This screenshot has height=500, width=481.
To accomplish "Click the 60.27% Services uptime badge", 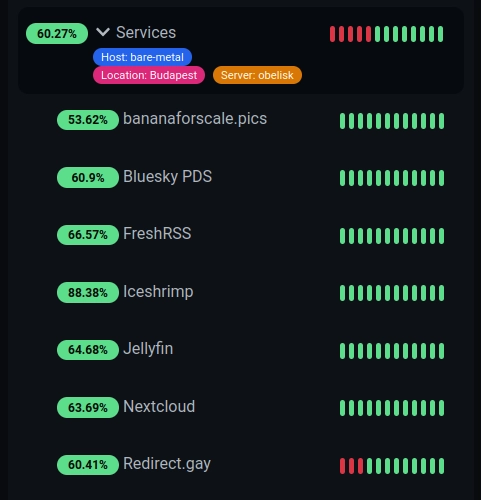I will coord(57,33).
